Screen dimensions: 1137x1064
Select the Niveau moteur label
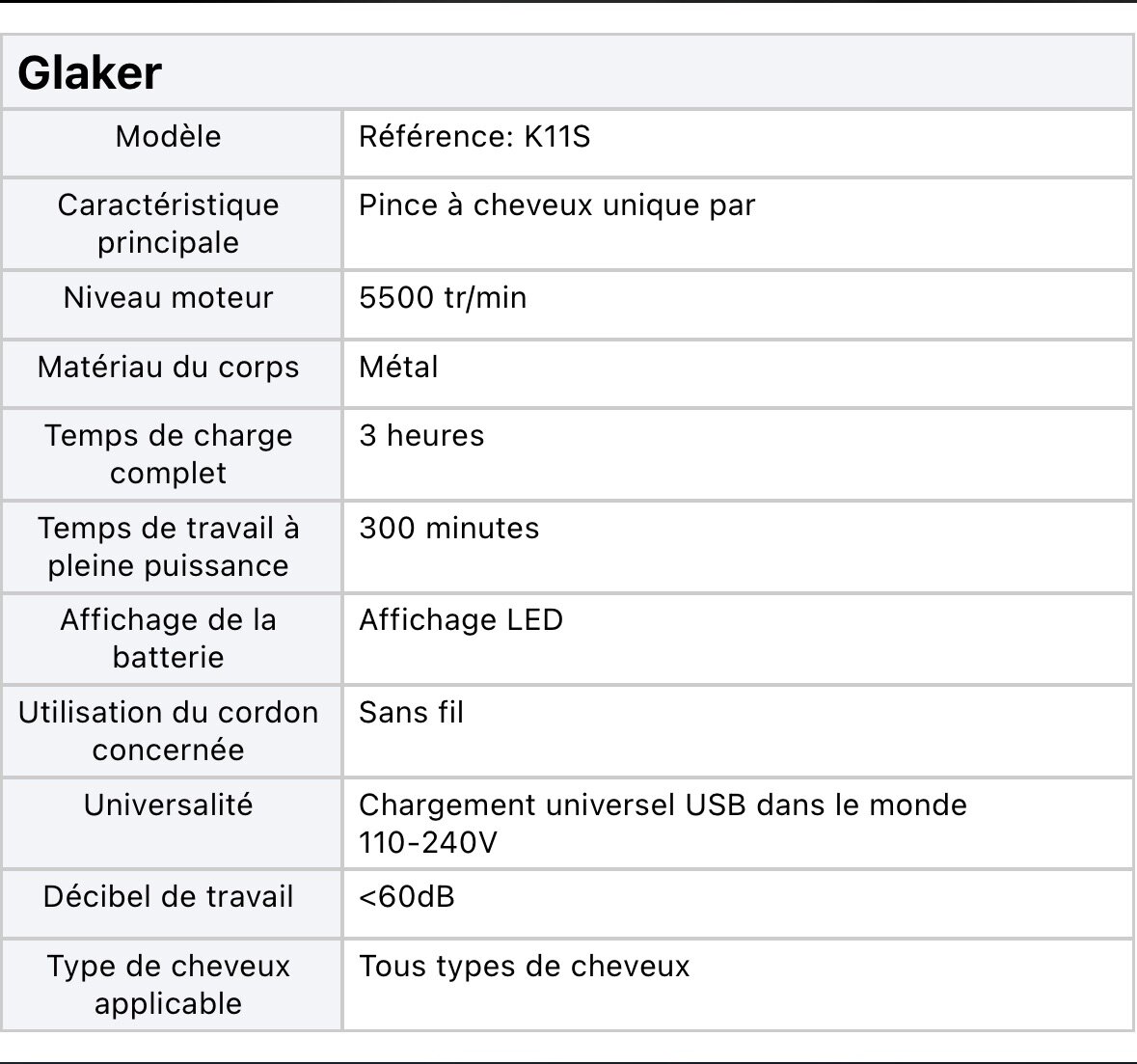click(x=169, y=298)
